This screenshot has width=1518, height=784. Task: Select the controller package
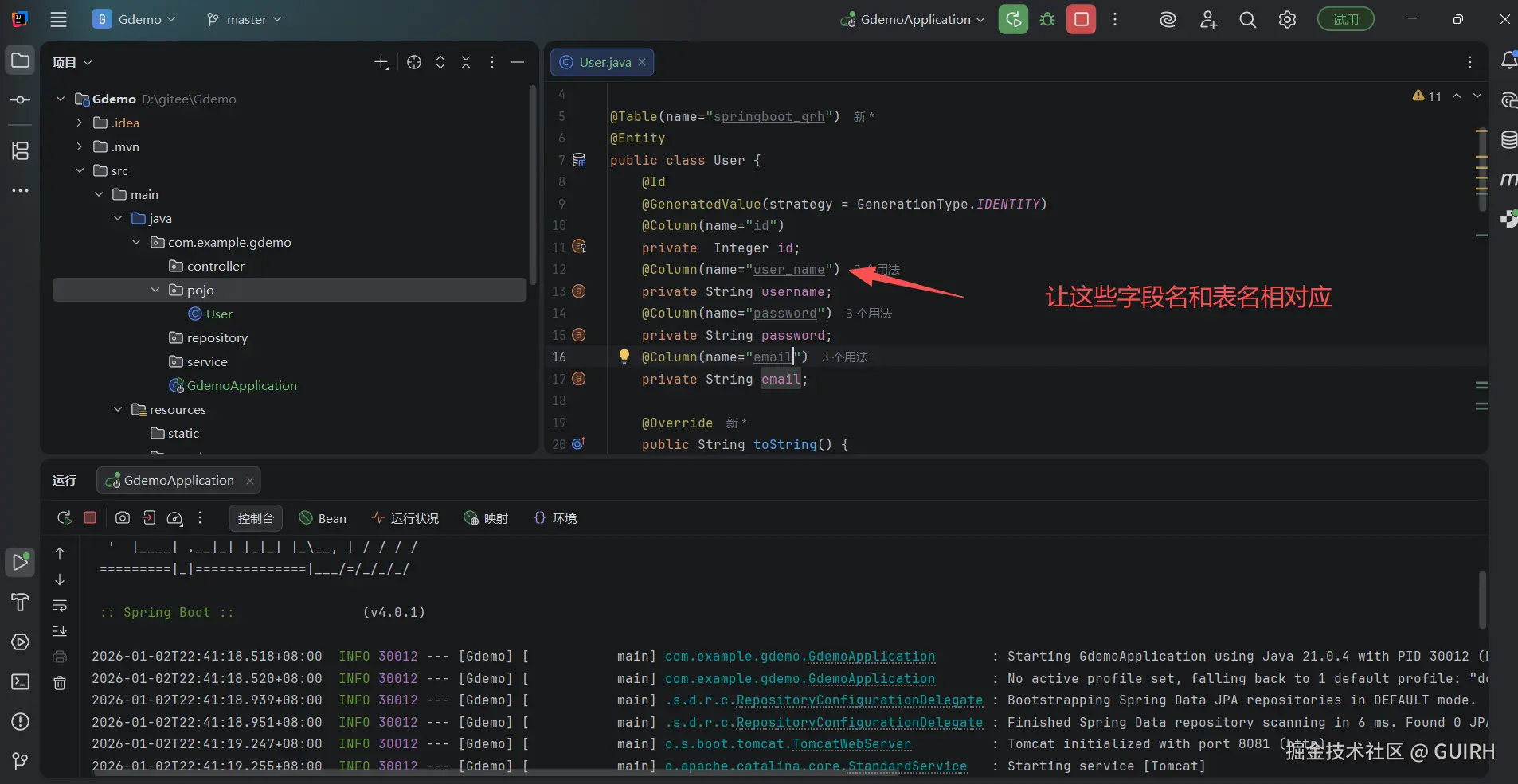click(206, 266)
